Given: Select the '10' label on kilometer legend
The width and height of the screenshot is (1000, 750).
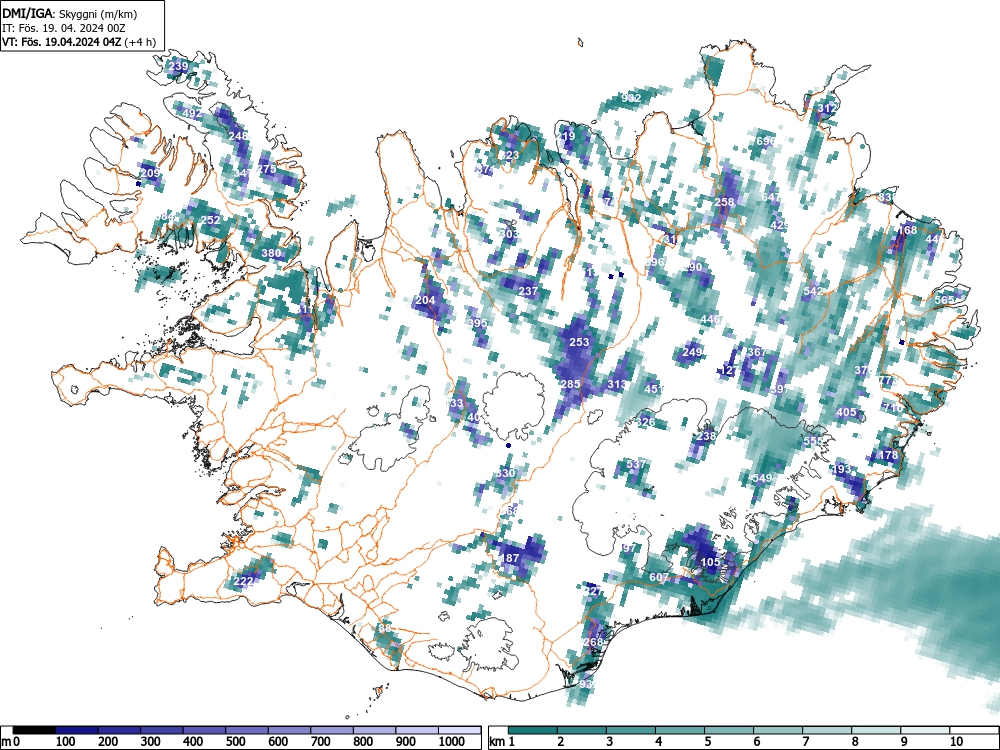Looking at the screenshot, I should 955,742.
